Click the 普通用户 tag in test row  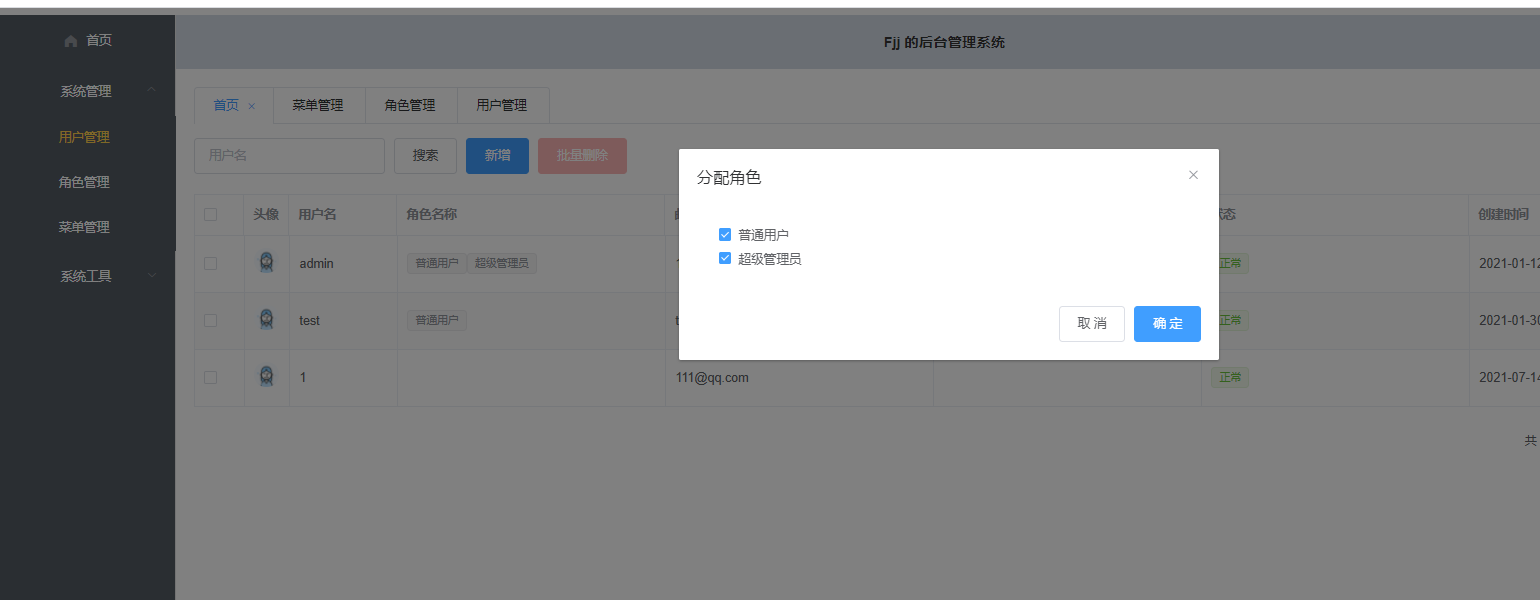coord(436,321)
